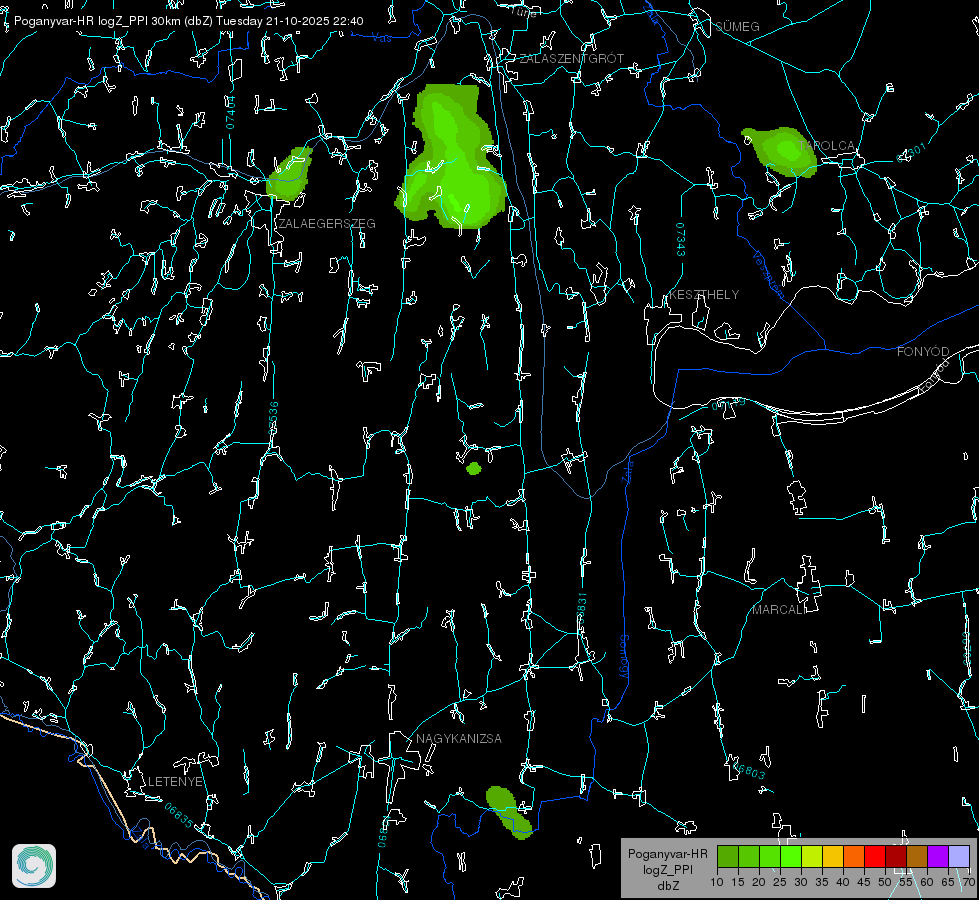Click the KESZTHELY city label
Viewport: 979px width, 900px height.
704,295
